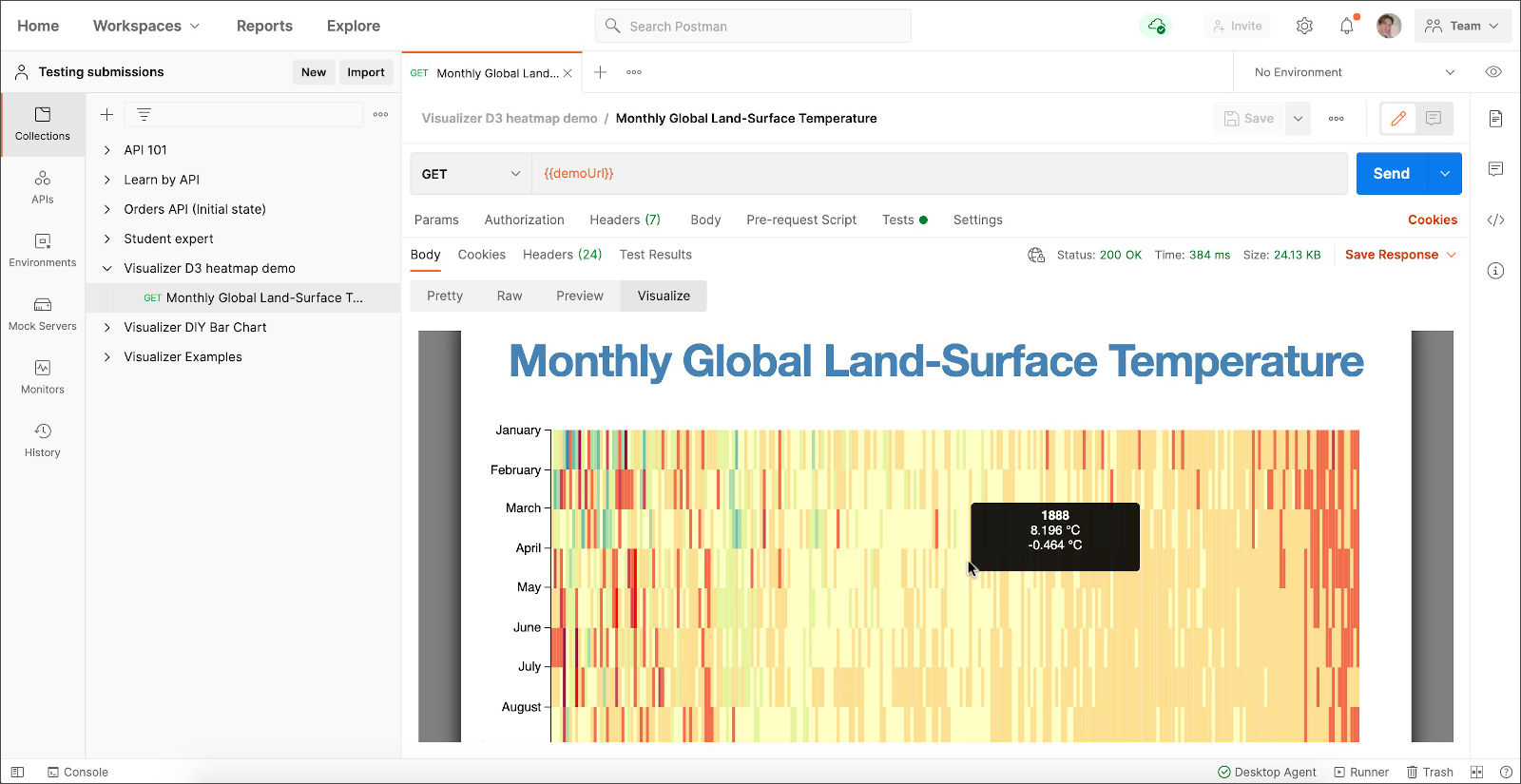
Task: Open the Runner
Action: coord(1361,773)
